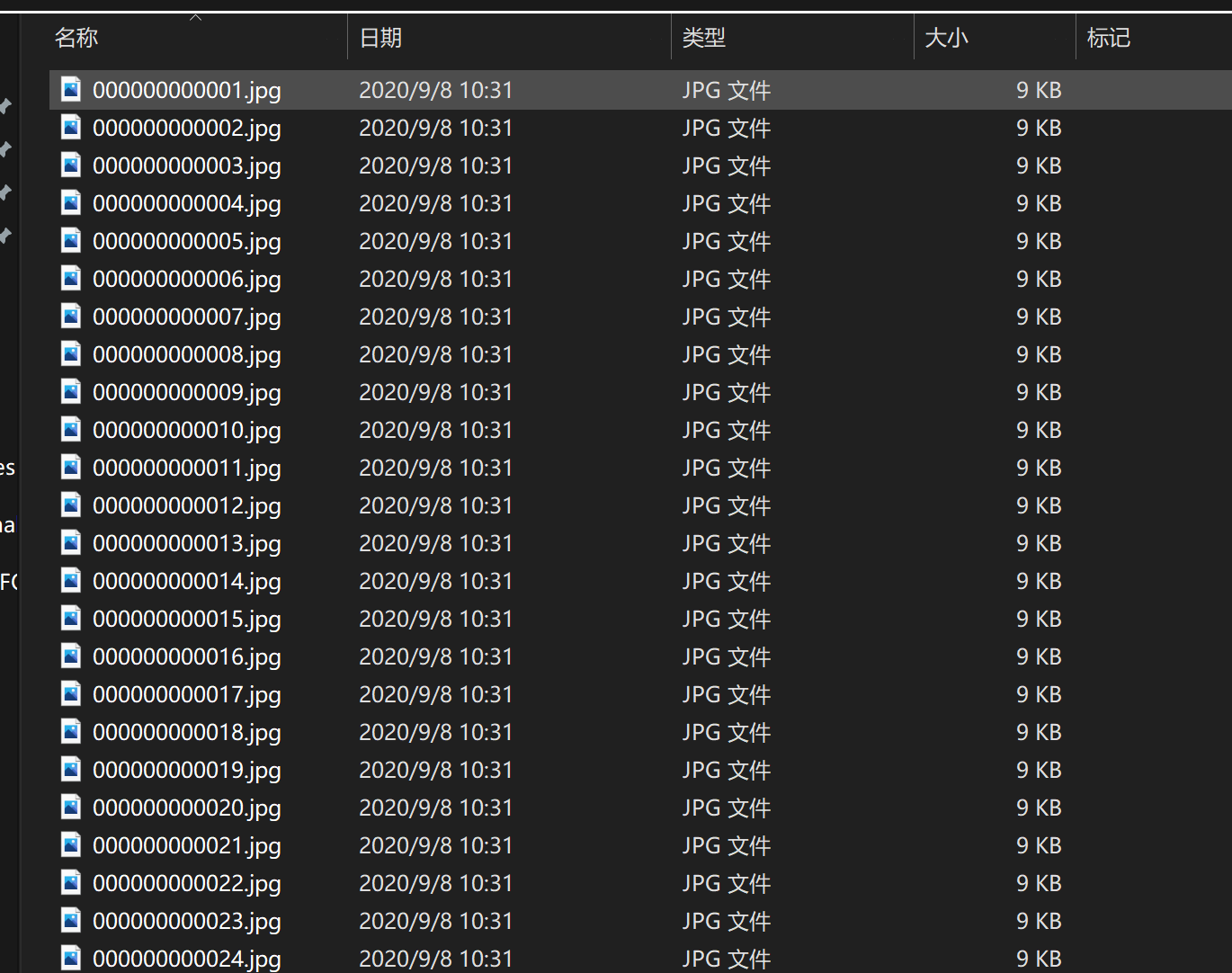Click the file icon of 000000000009.jpg
Screen dimensions: 1232x973
coord(71,391)
